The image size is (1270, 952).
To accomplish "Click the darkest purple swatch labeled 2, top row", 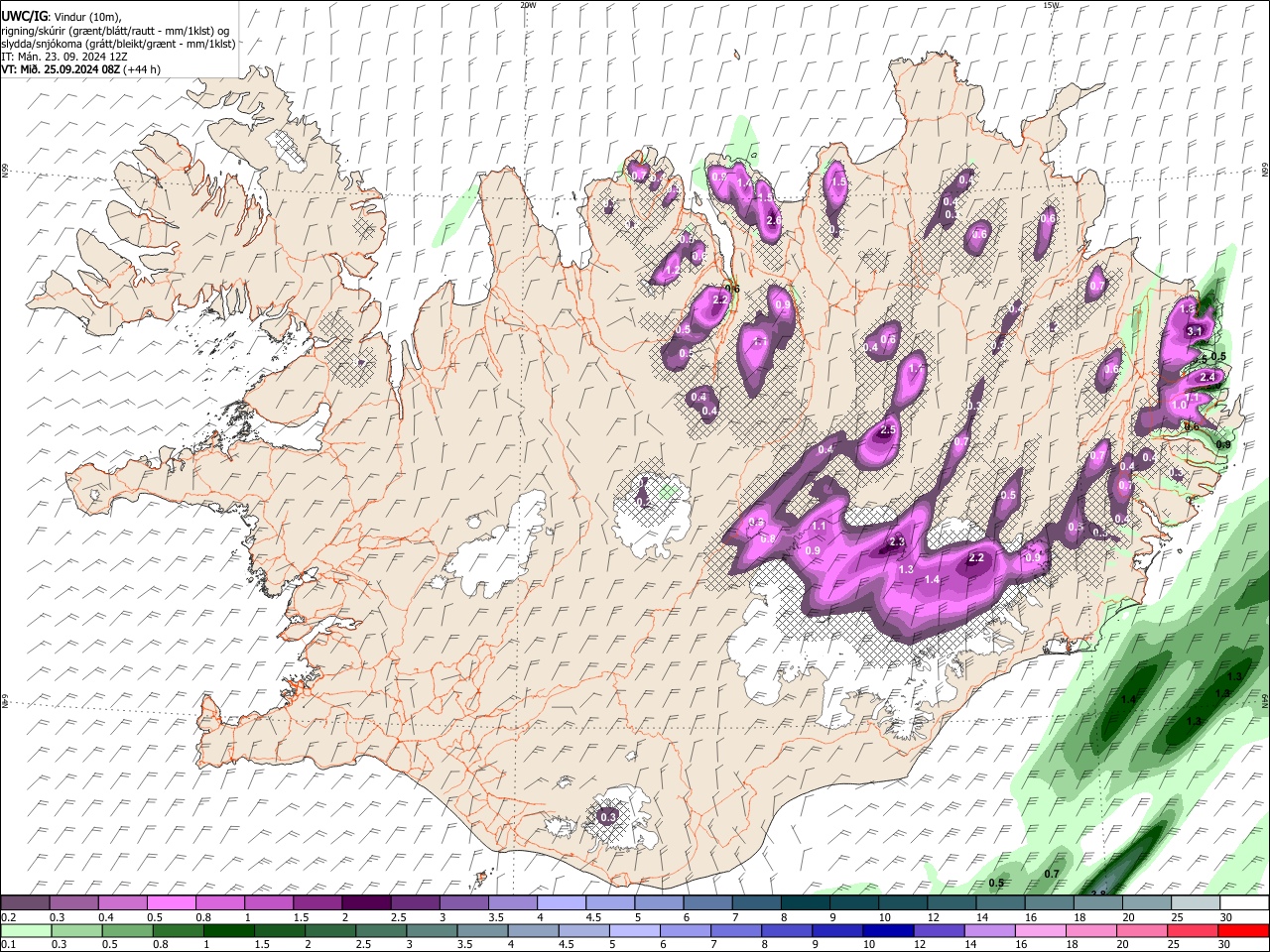I will (366, 902).
